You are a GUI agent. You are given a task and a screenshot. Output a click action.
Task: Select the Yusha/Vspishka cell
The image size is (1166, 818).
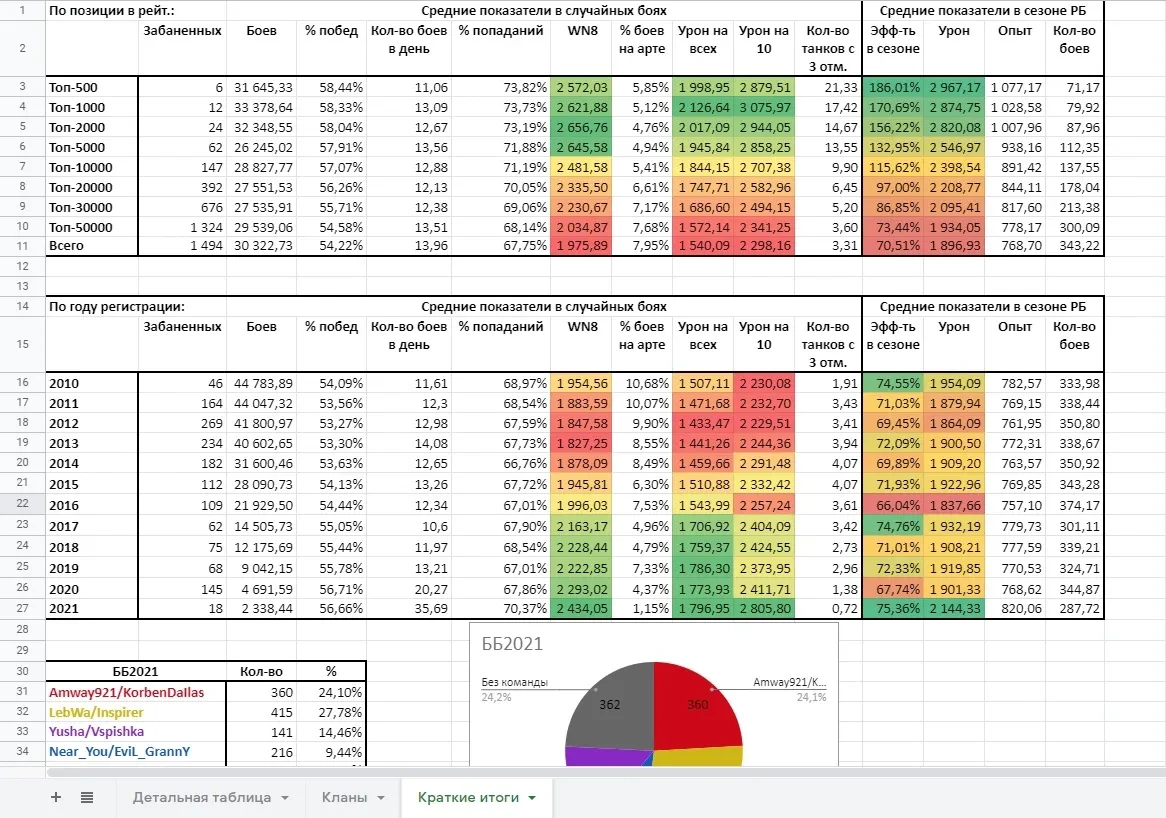coord(135,731)
